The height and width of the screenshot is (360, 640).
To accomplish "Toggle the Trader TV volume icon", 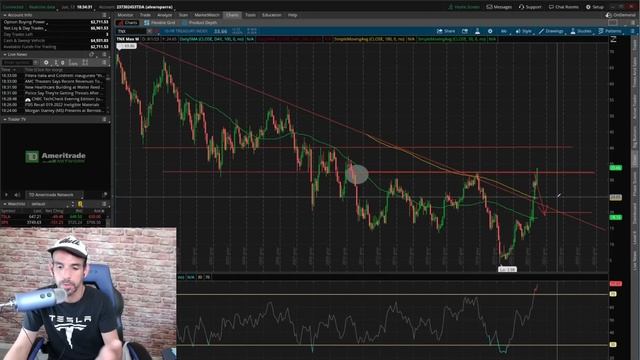I will pos(17,195).
